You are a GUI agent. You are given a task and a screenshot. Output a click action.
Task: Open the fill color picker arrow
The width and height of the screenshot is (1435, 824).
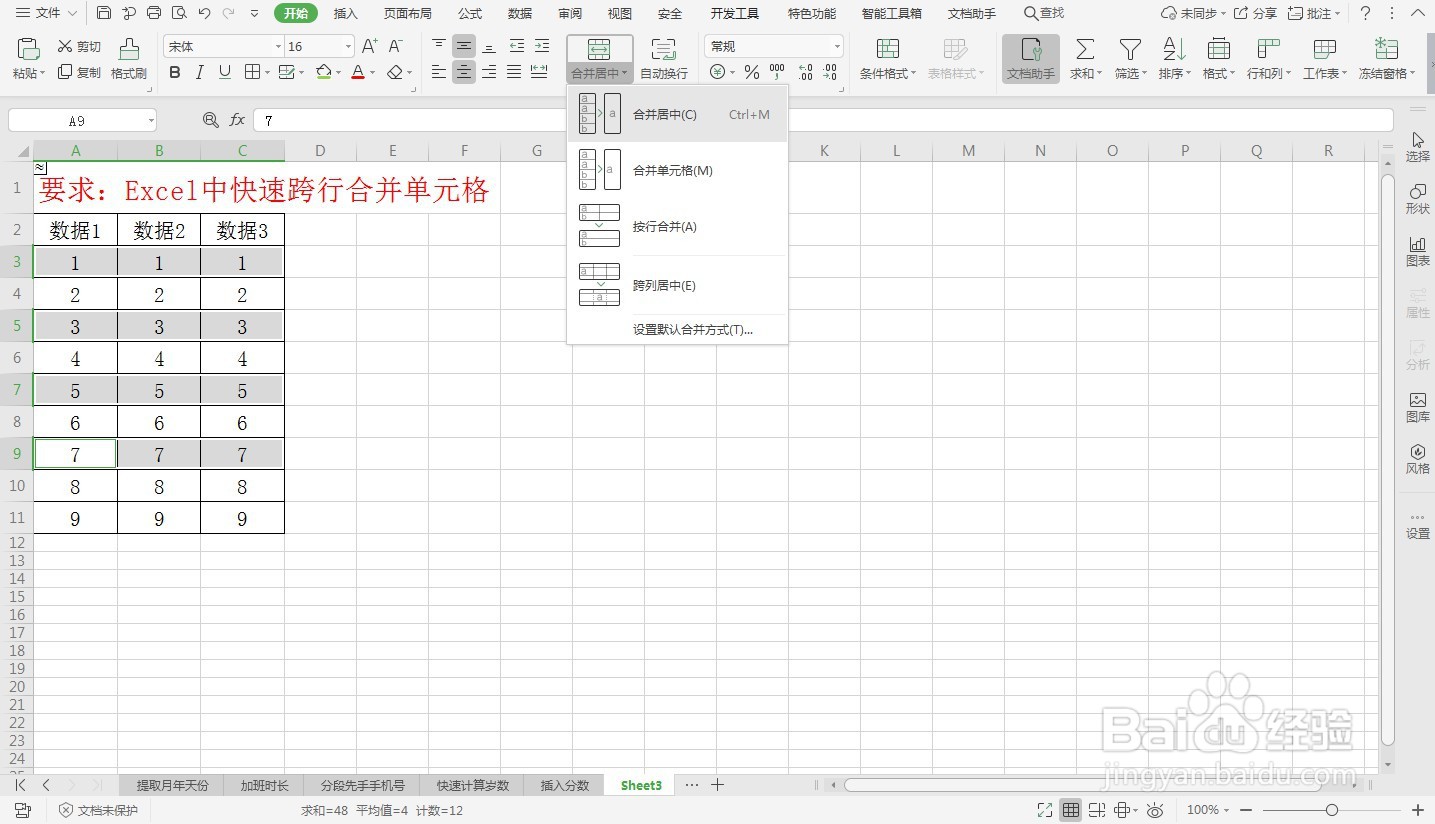pyautogui.click(x=338, y=73)
